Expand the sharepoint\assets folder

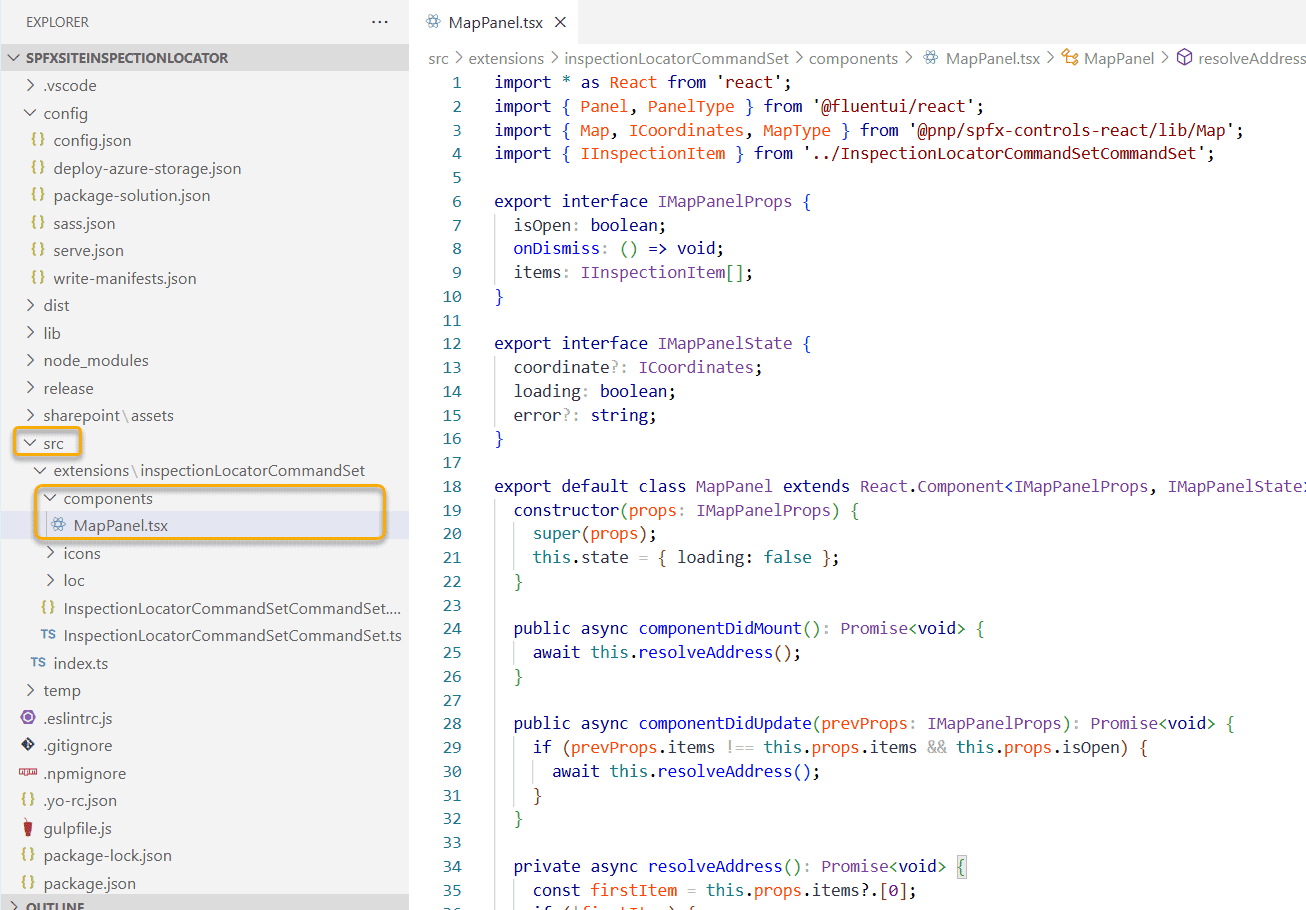(30, 415)
